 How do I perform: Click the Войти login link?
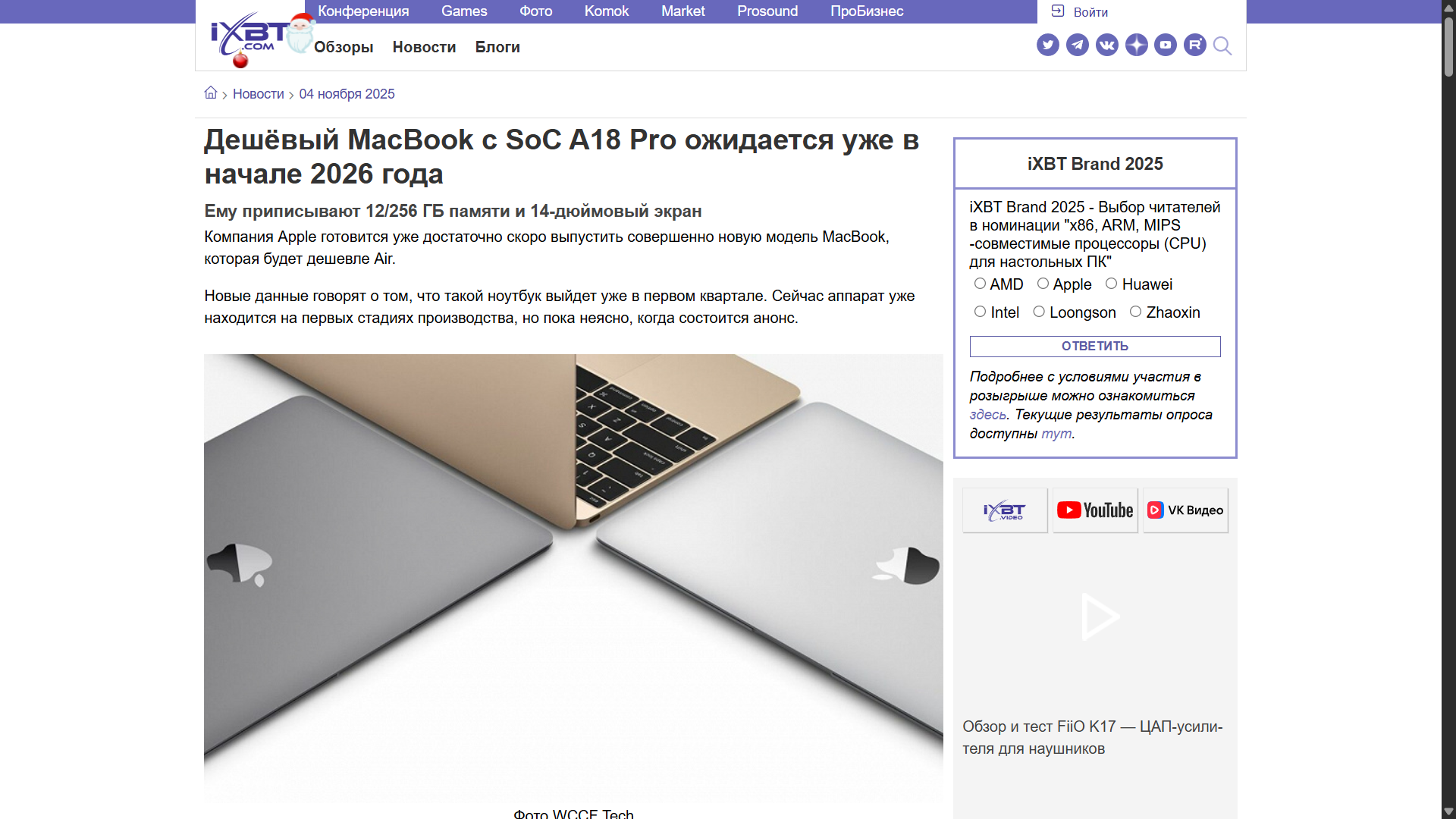coord(1080,12)
